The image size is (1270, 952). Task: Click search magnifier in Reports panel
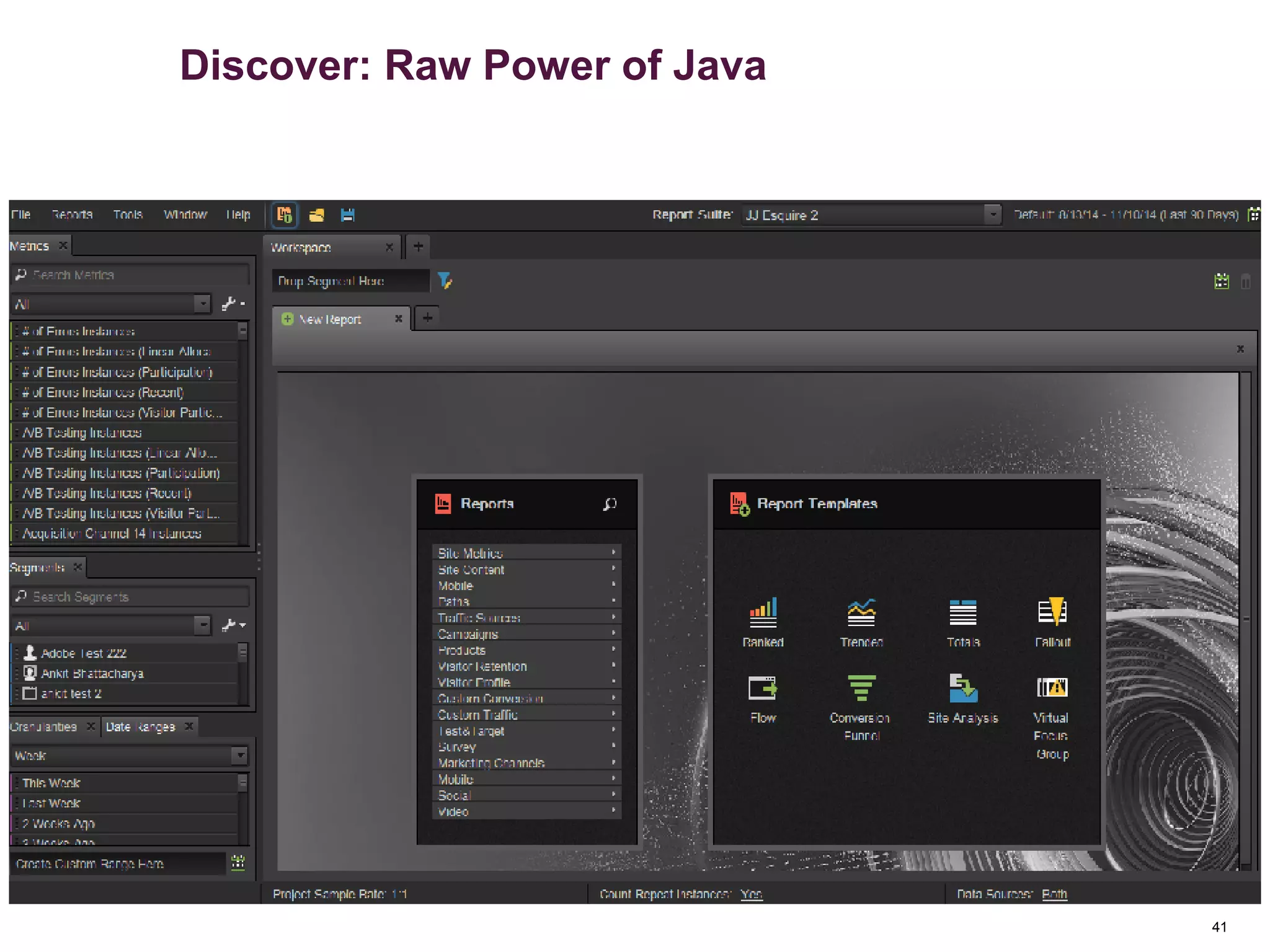pyautogui.click(x=610, y=504)
